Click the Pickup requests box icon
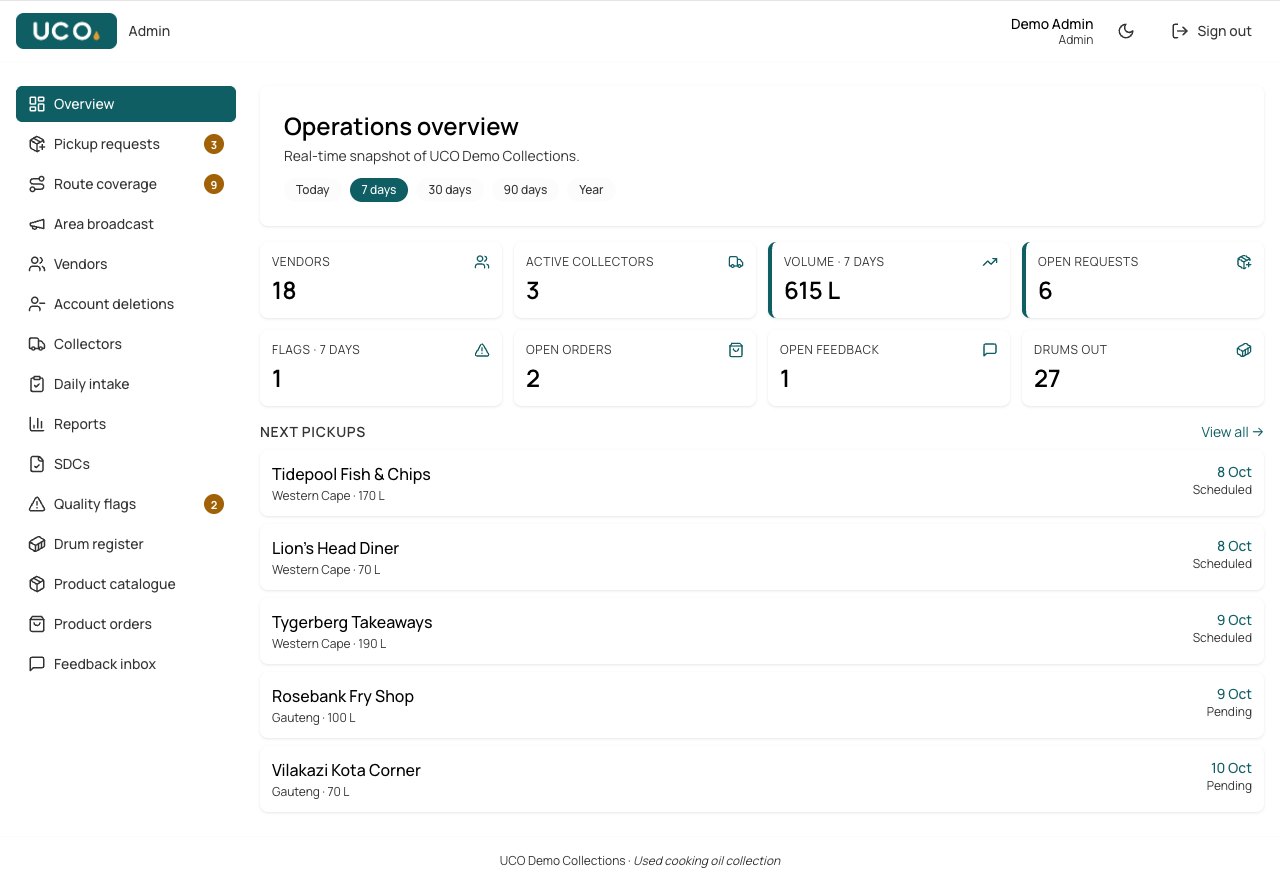The height and width of the screenshot is (885, 1280). [x=37, y=144]
